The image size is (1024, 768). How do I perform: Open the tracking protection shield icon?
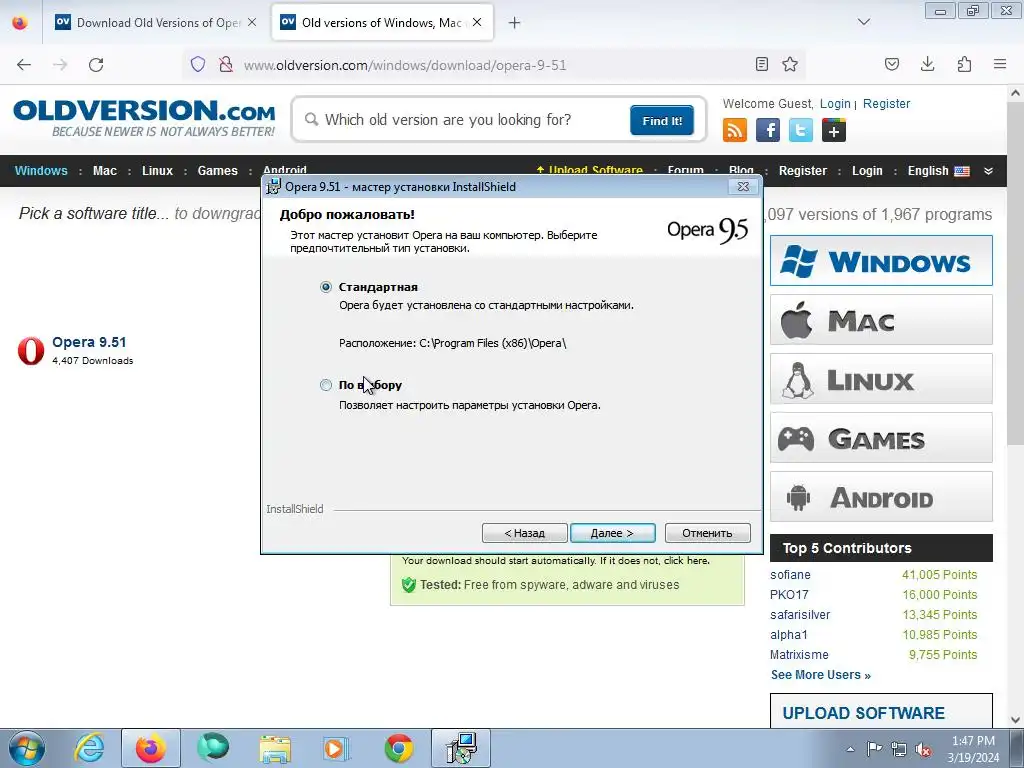point(198,64)
